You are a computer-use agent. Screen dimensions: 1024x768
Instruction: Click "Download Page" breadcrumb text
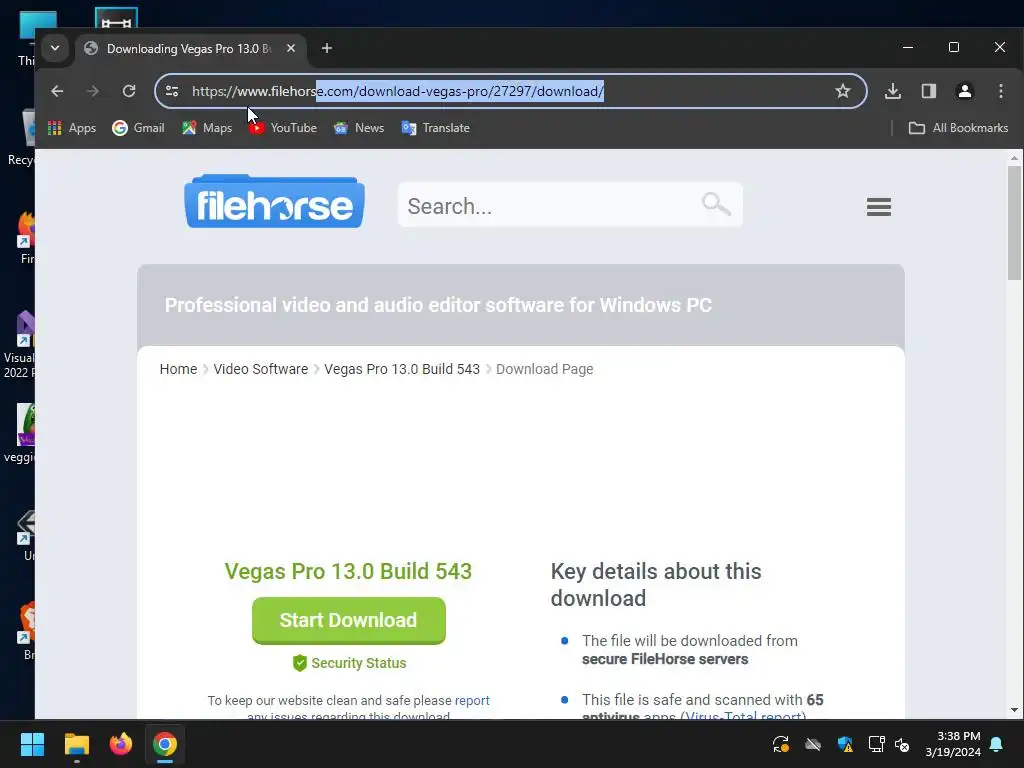click(x=545, y=369)
